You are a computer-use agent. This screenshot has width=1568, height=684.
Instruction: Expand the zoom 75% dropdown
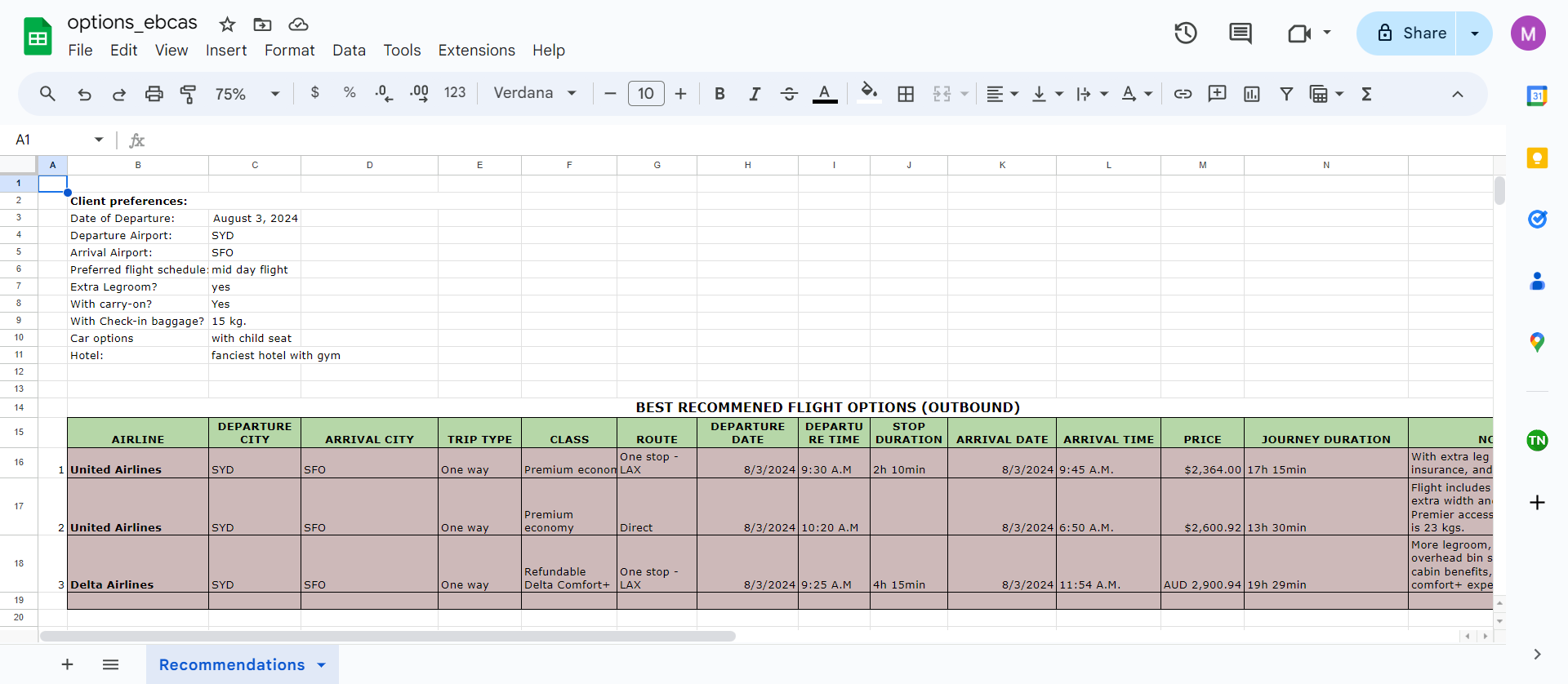(247, 94)
